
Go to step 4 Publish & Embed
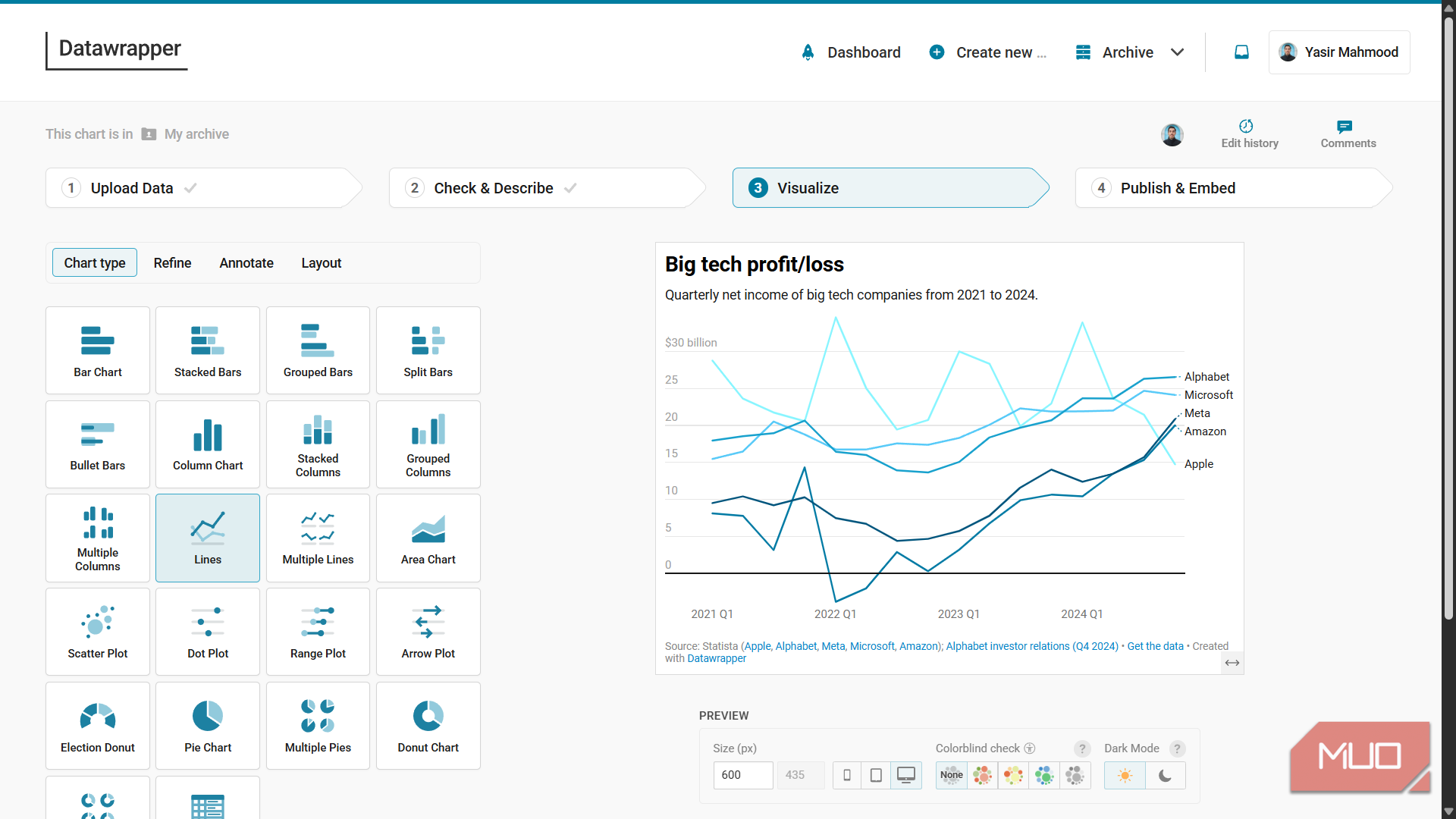click(x=1233, y=188)
